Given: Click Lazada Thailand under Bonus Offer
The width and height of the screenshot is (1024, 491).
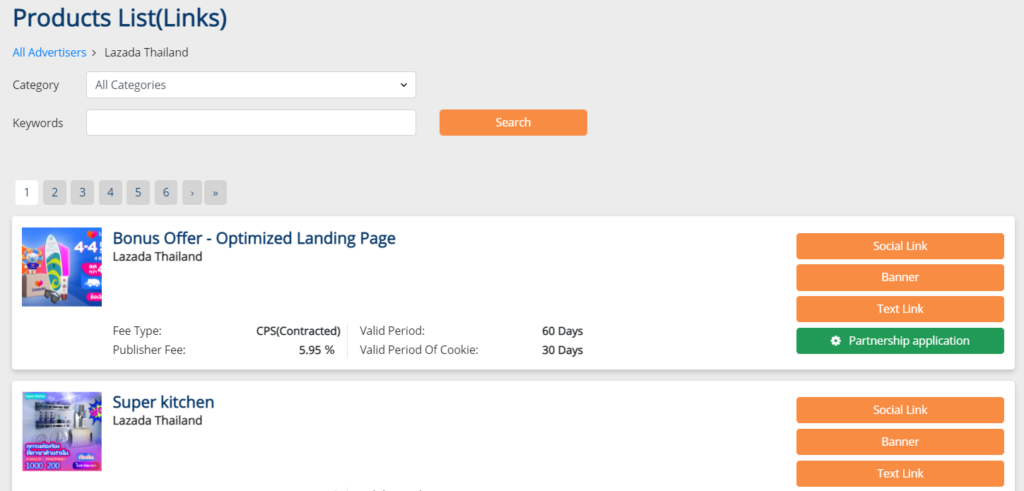Looking at the screenshot, I should (x=157, y=257).
